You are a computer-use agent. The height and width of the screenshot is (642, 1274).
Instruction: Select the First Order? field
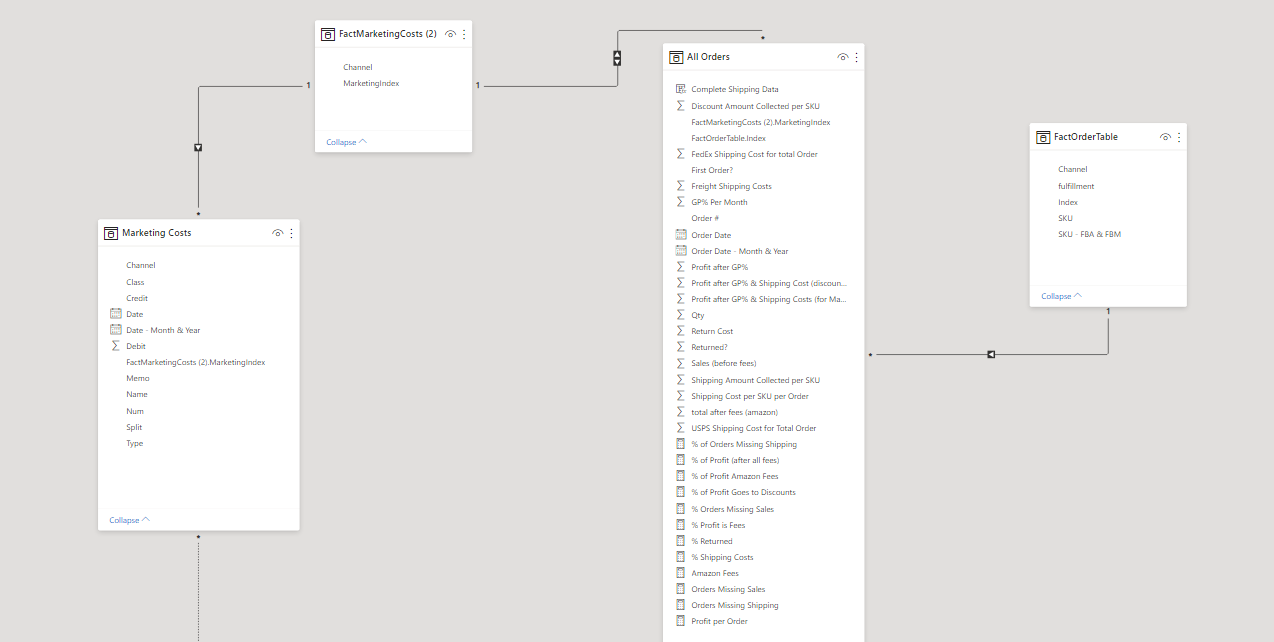[x=712, y=170]
